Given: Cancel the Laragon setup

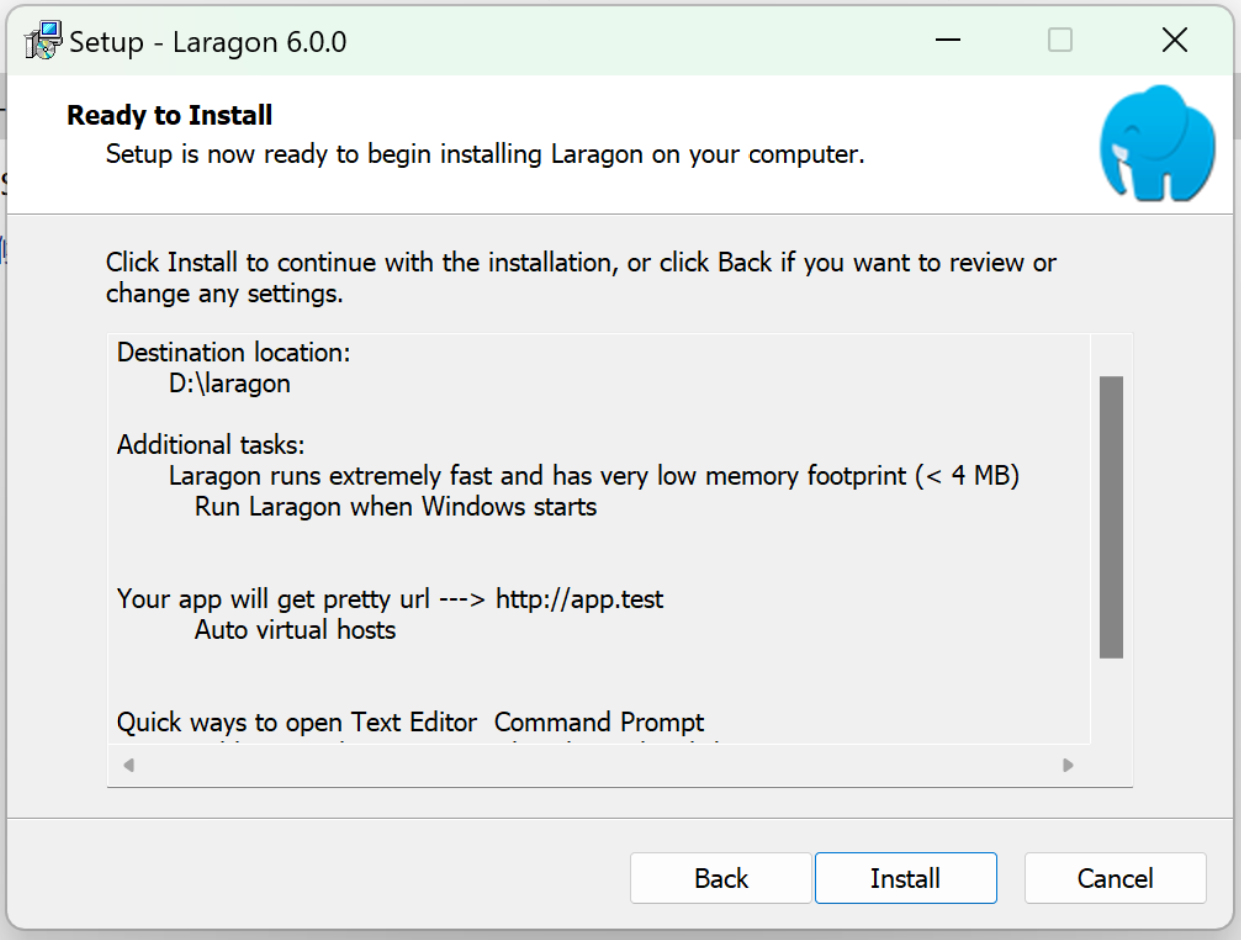Looking at the screenshot, I should pos(1115,878).
